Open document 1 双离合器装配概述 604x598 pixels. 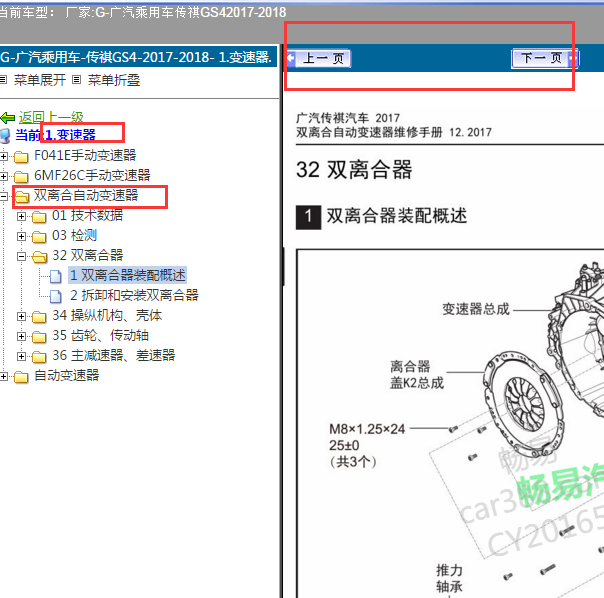click(128, 275)
